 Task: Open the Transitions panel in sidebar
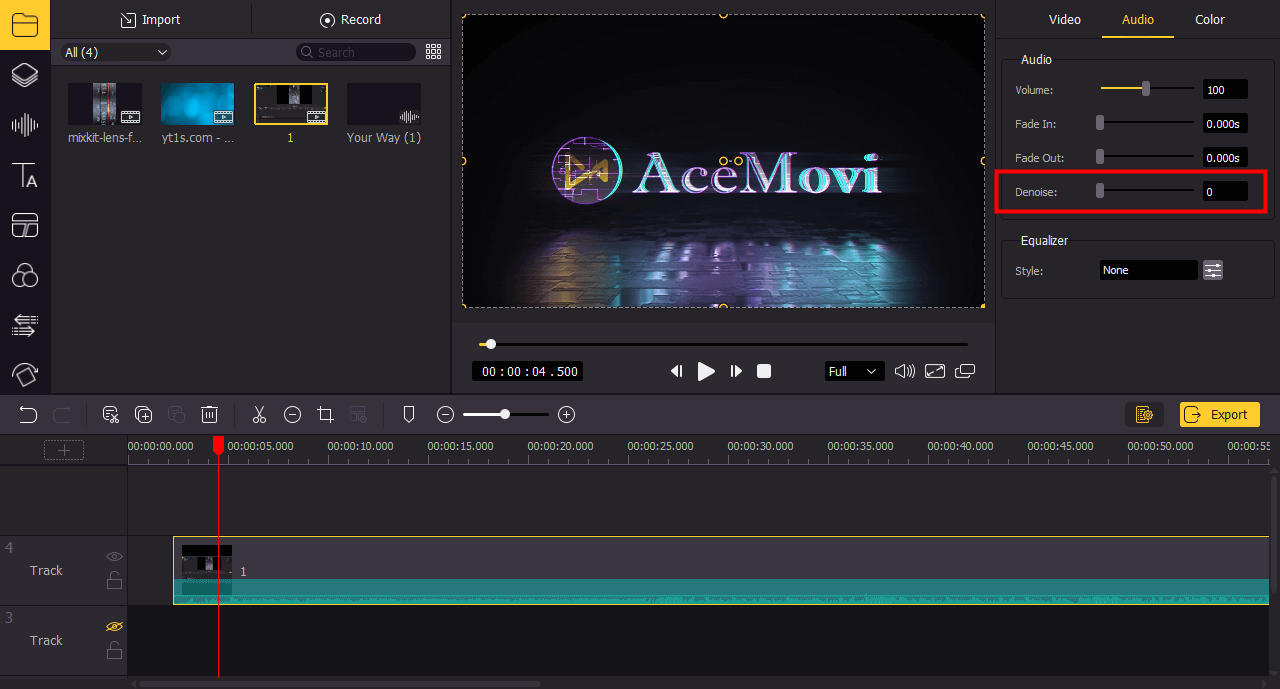point(25,325)
